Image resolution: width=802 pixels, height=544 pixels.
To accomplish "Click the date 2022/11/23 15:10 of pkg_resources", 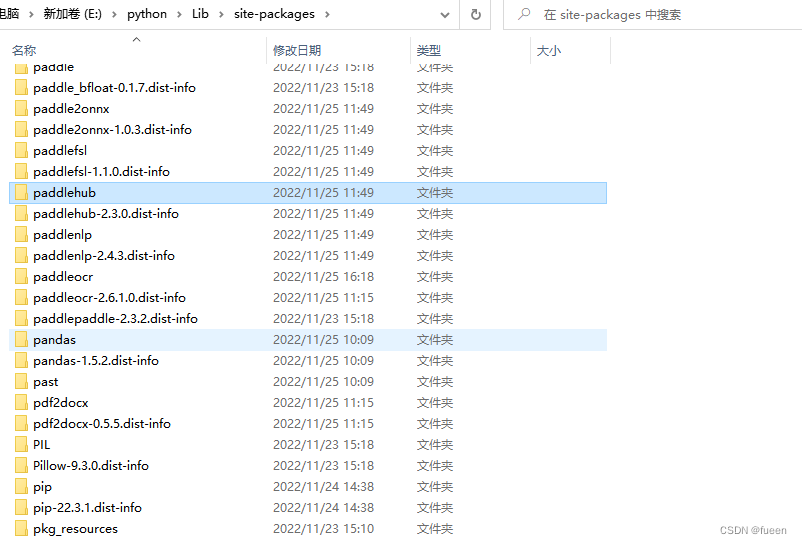I will 323,529.
